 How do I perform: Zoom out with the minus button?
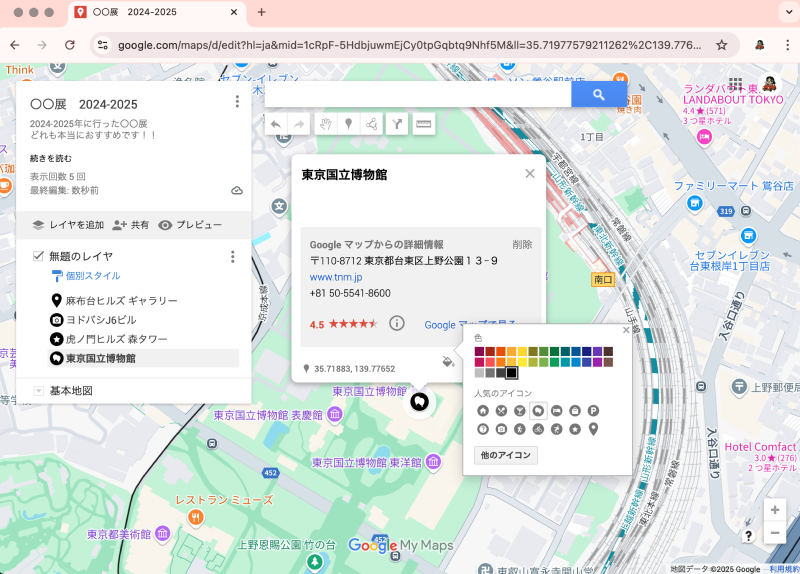coord(774,533)
